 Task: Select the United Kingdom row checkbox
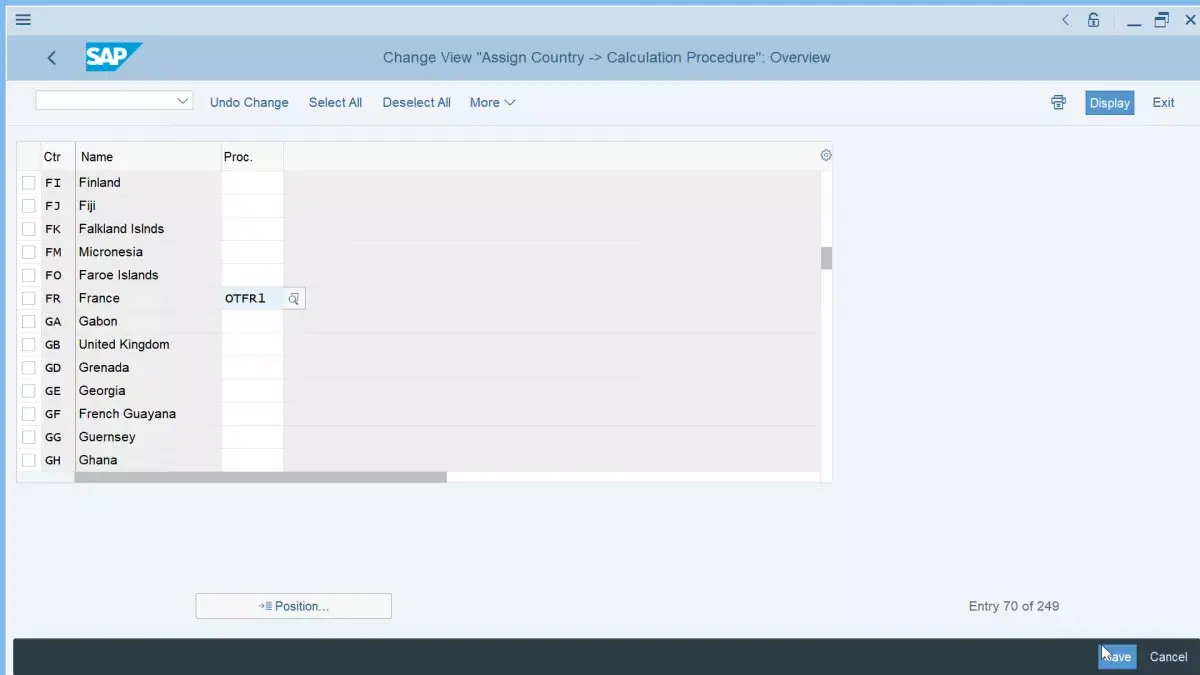coord(28,344)
